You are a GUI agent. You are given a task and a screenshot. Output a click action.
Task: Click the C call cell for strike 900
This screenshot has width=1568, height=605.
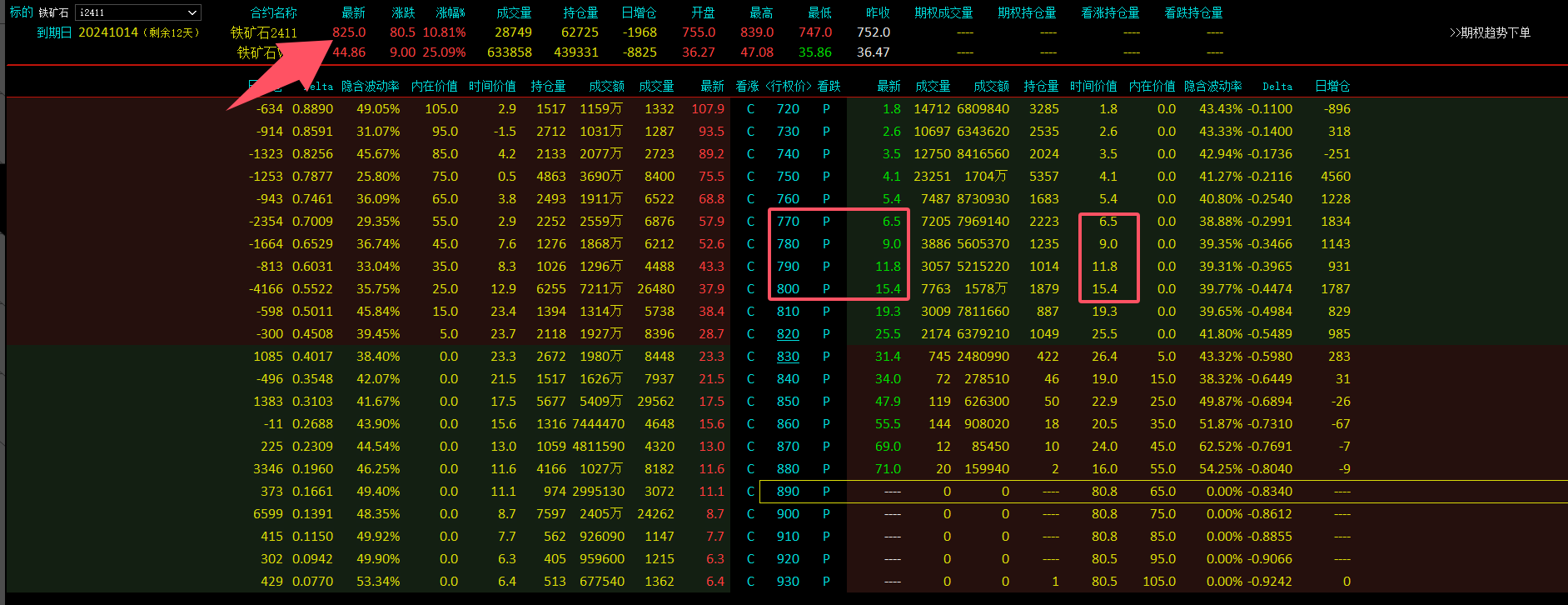coord(750,514)
